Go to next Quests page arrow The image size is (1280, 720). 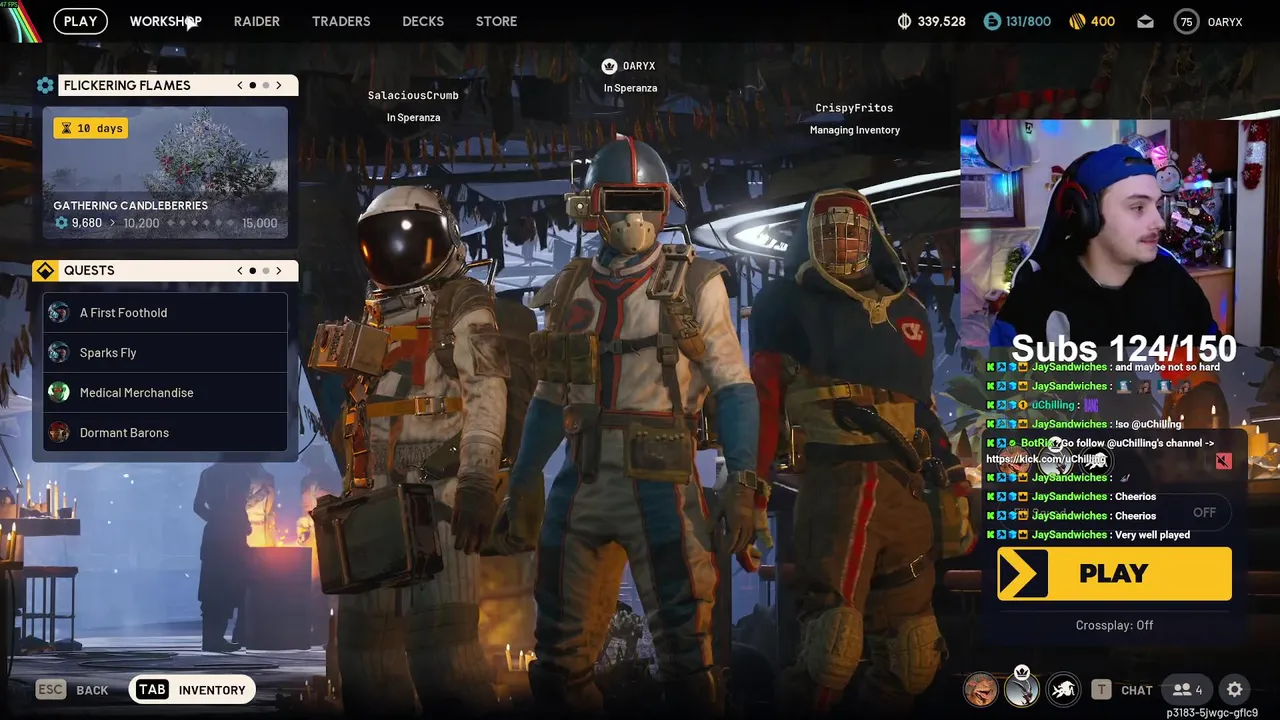[x=279, y=270]
